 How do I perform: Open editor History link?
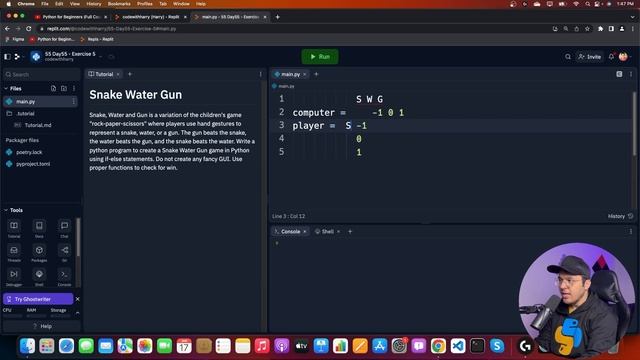tap(620, 216)
